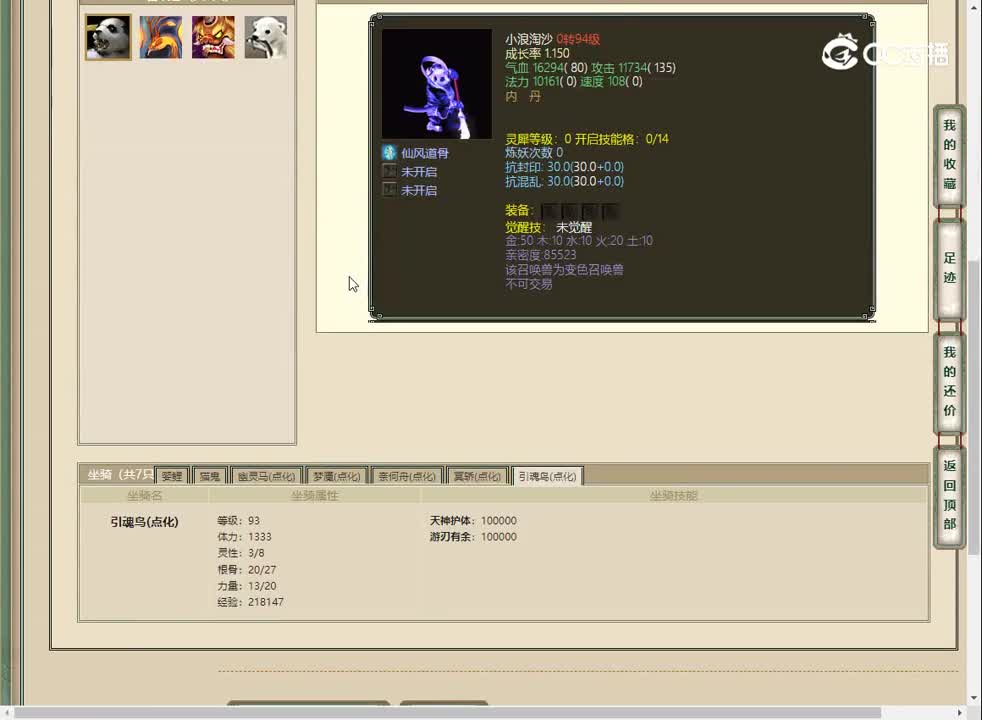Click the horizontal scrollbar thumb
Image resolution: width=982 pixels, height=720 pixels.
(x=447, y=713)
